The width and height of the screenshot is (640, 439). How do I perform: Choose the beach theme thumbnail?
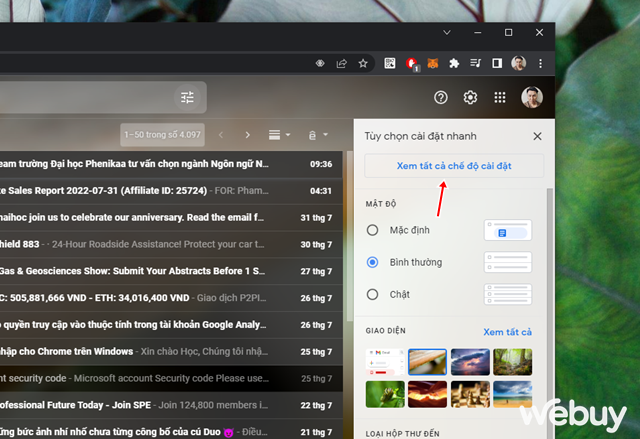pos(513,395)
